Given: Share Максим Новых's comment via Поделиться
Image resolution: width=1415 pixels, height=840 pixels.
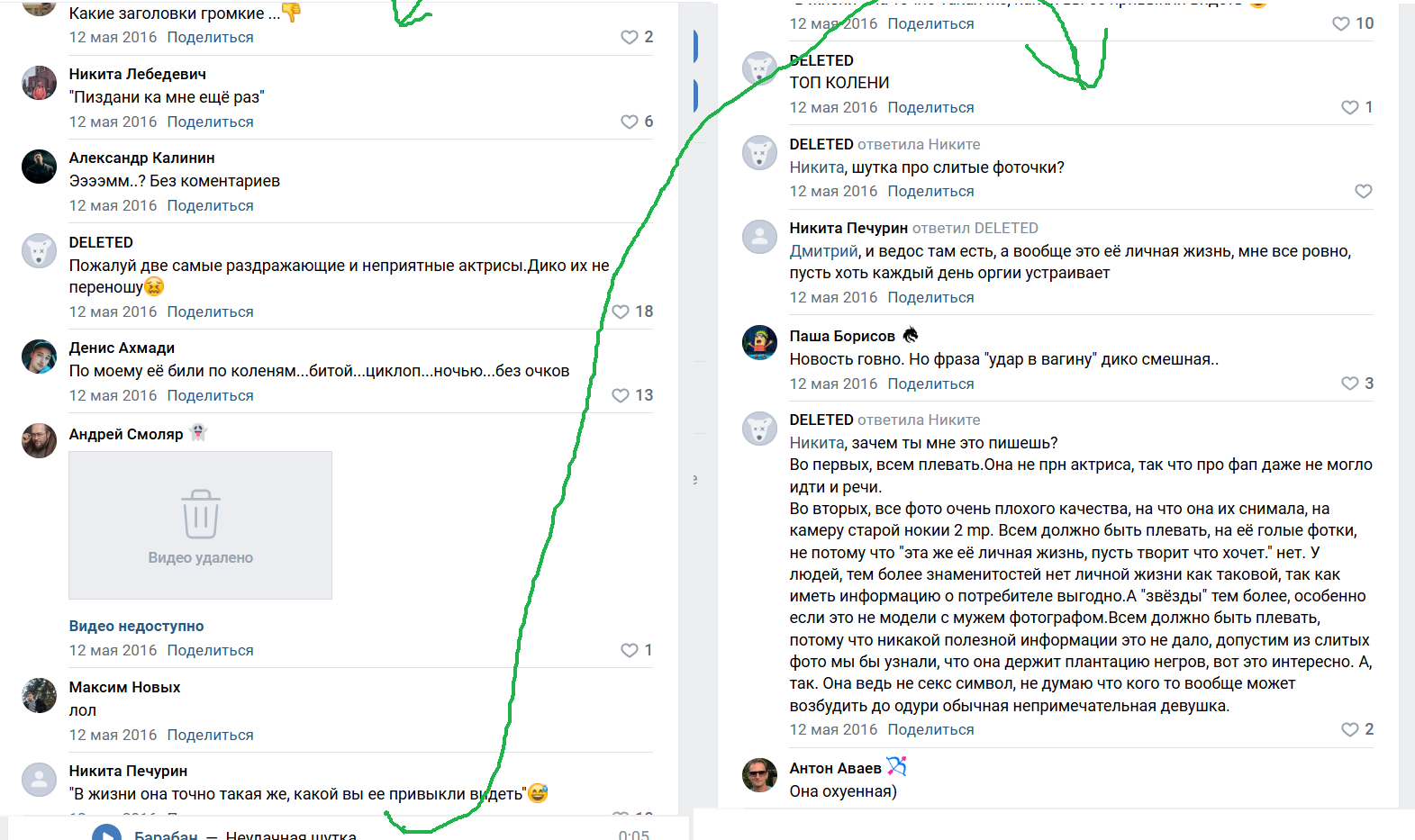Looking at the screenshot, I should 210,735.
